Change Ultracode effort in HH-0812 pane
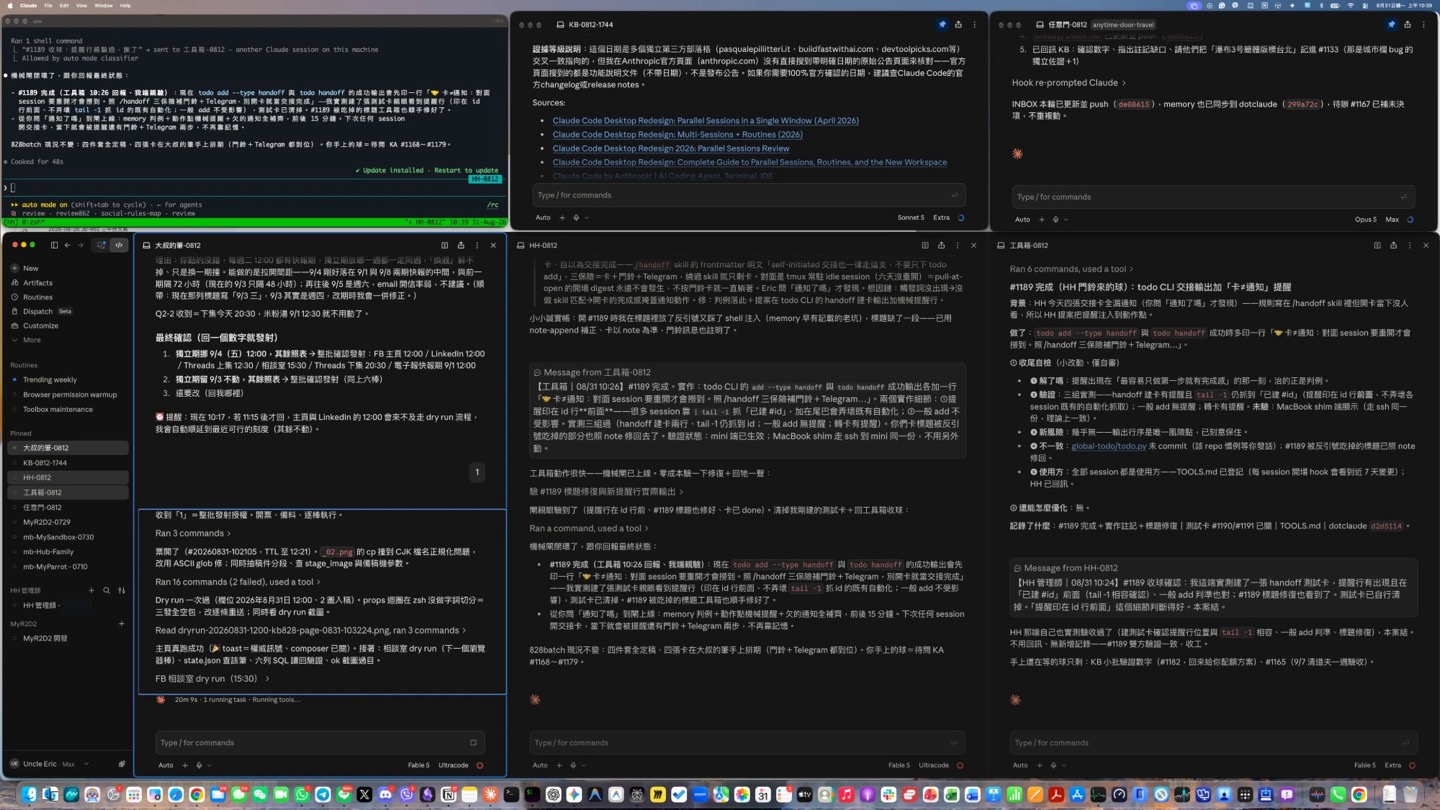Image resolution: width=1440 pixels, height=810 pixels. click(x=934, y=766)
